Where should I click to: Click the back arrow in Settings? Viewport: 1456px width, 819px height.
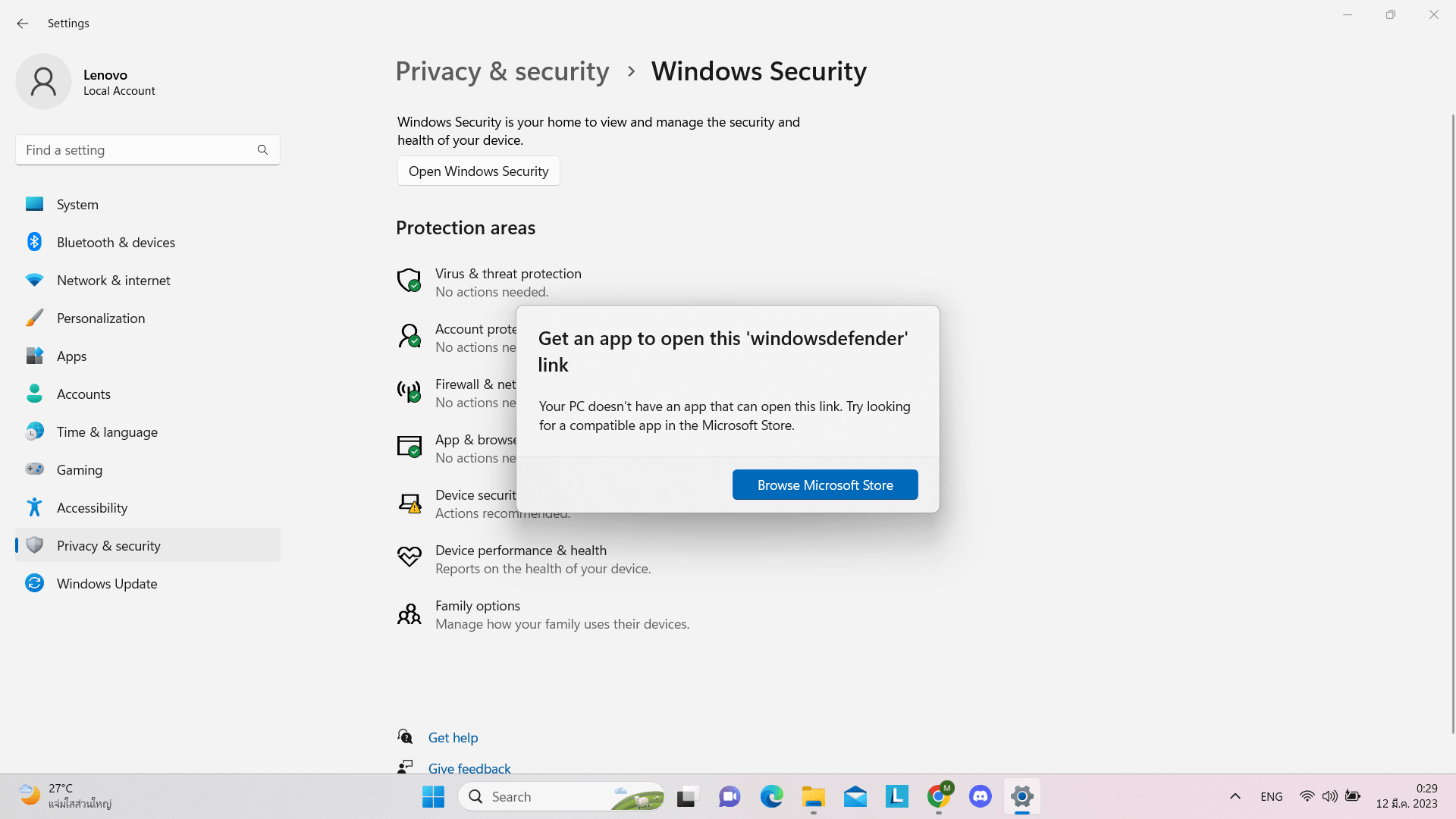(22, 24)
